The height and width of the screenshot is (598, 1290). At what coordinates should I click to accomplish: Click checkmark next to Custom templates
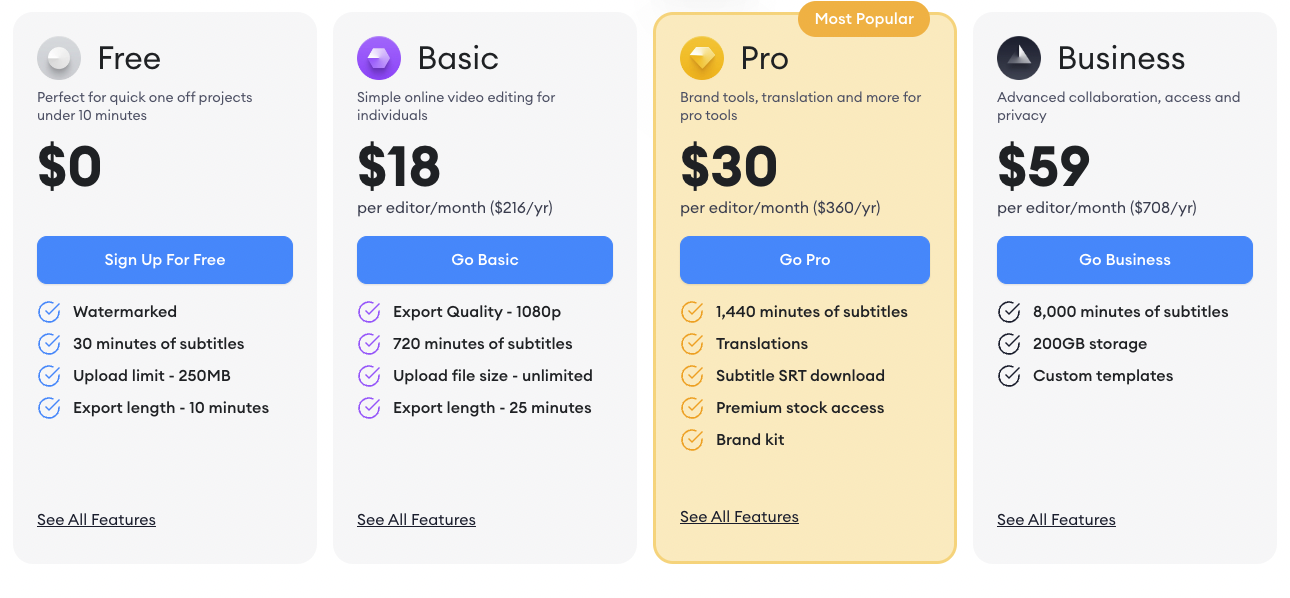pyautogui.click(x=1009, y=376)
